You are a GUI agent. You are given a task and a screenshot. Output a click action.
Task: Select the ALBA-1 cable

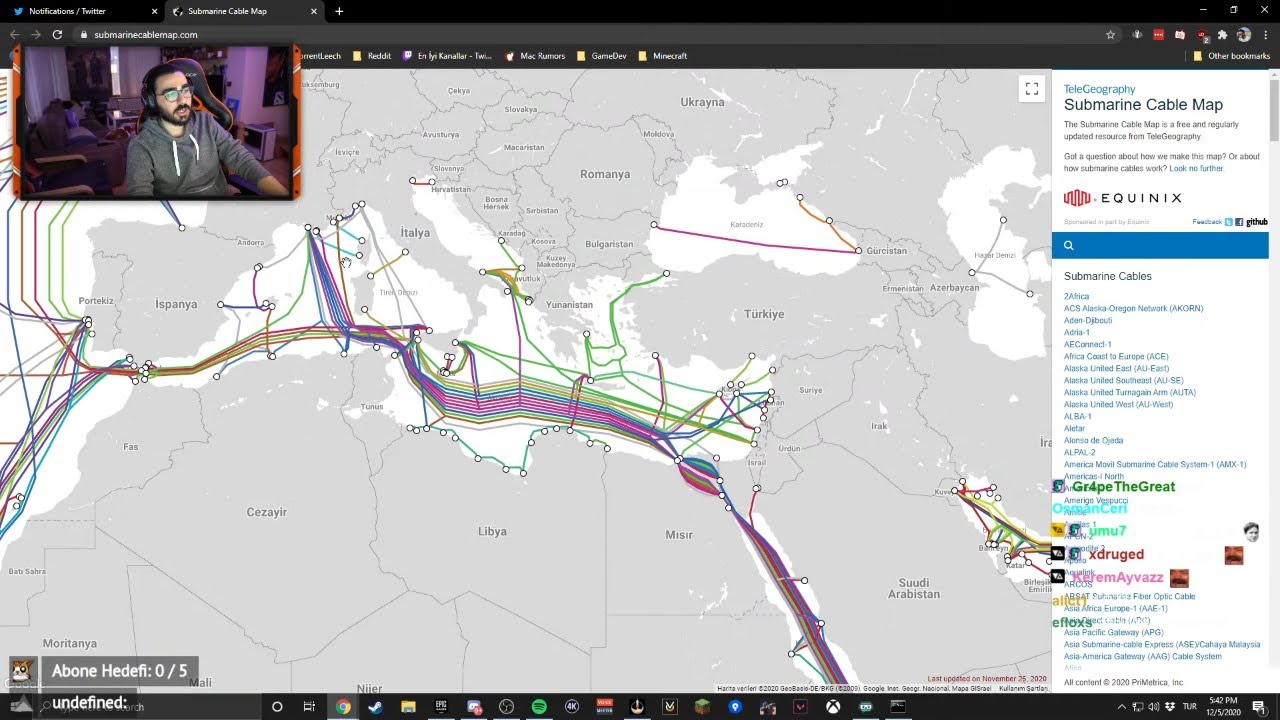tap(1077, 416)
